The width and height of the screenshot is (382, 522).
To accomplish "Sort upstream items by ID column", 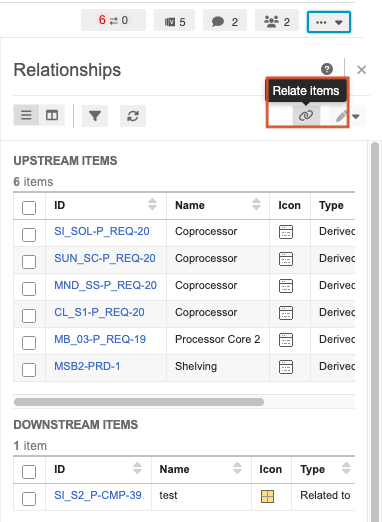I will coord(152,204).
